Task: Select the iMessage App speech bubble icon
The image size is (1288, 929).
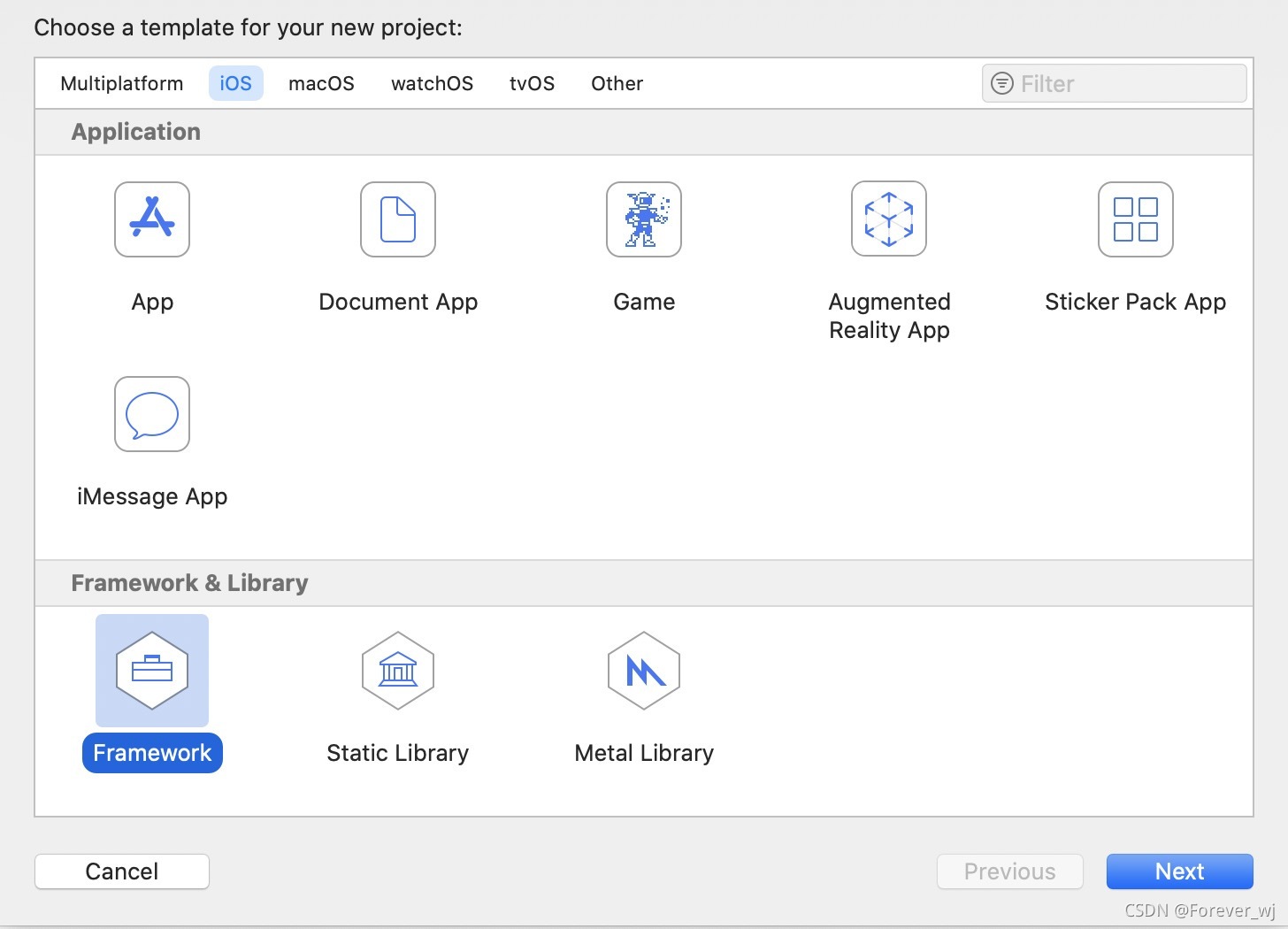Action: point(152,414)
